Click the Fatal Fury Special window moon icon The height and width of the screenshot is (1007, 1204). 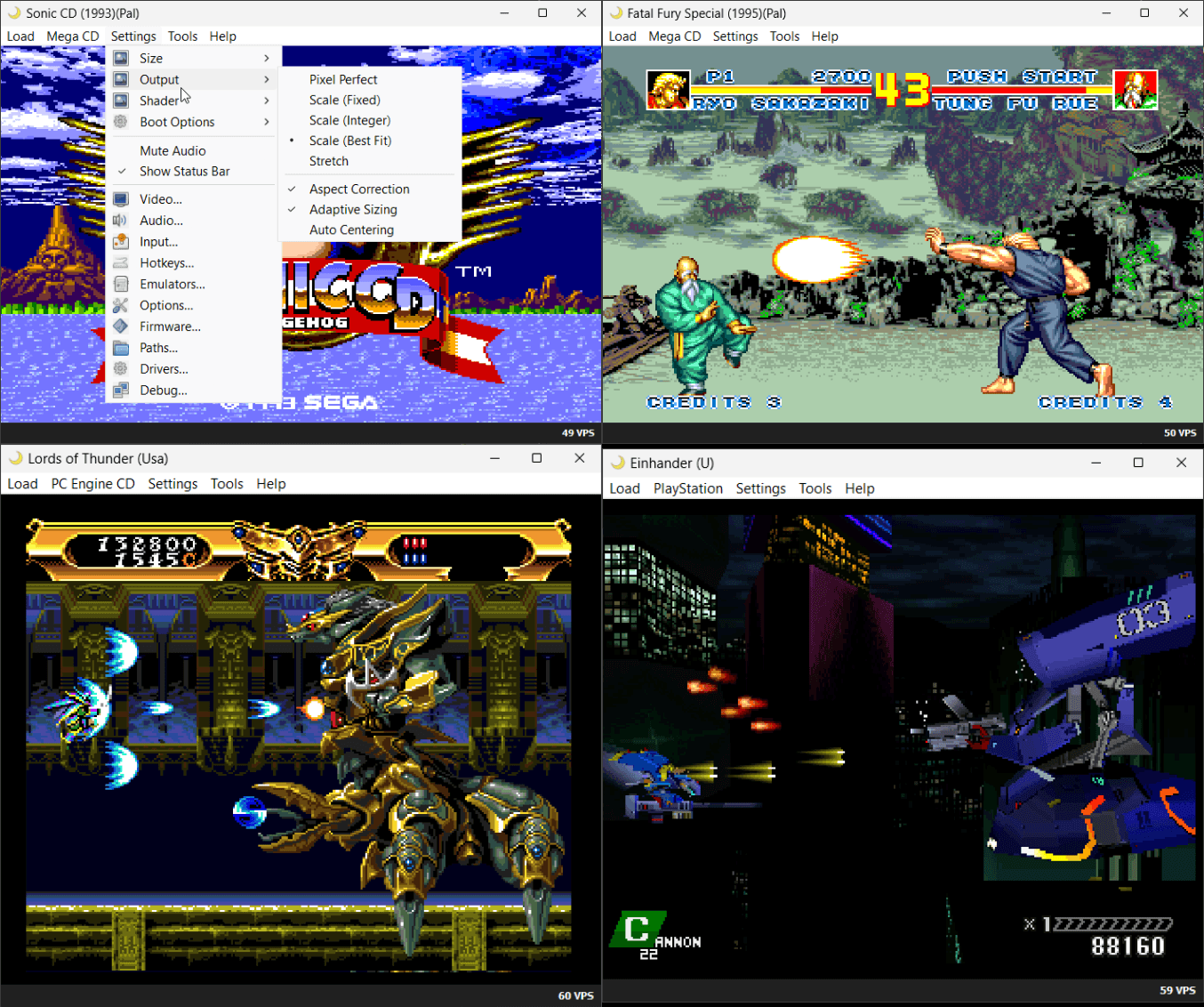(x=616, y=13)
